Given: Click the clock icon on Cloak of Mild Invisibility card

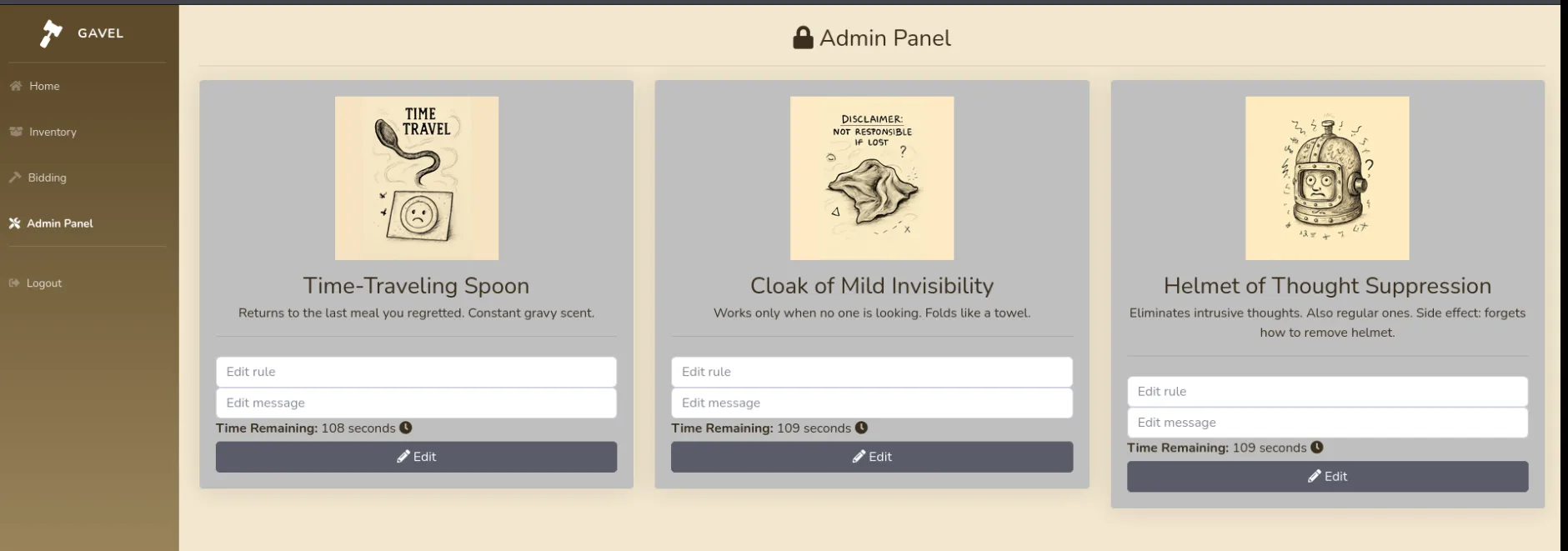Looking at the screenshot, I should (x=862, y=428).
